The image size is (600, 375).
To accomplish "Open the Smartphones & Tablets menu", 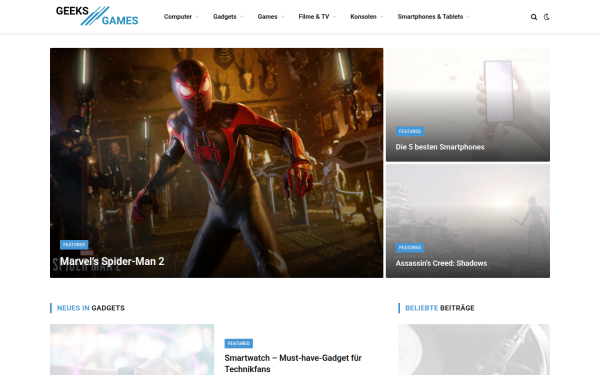I will 430,17.
